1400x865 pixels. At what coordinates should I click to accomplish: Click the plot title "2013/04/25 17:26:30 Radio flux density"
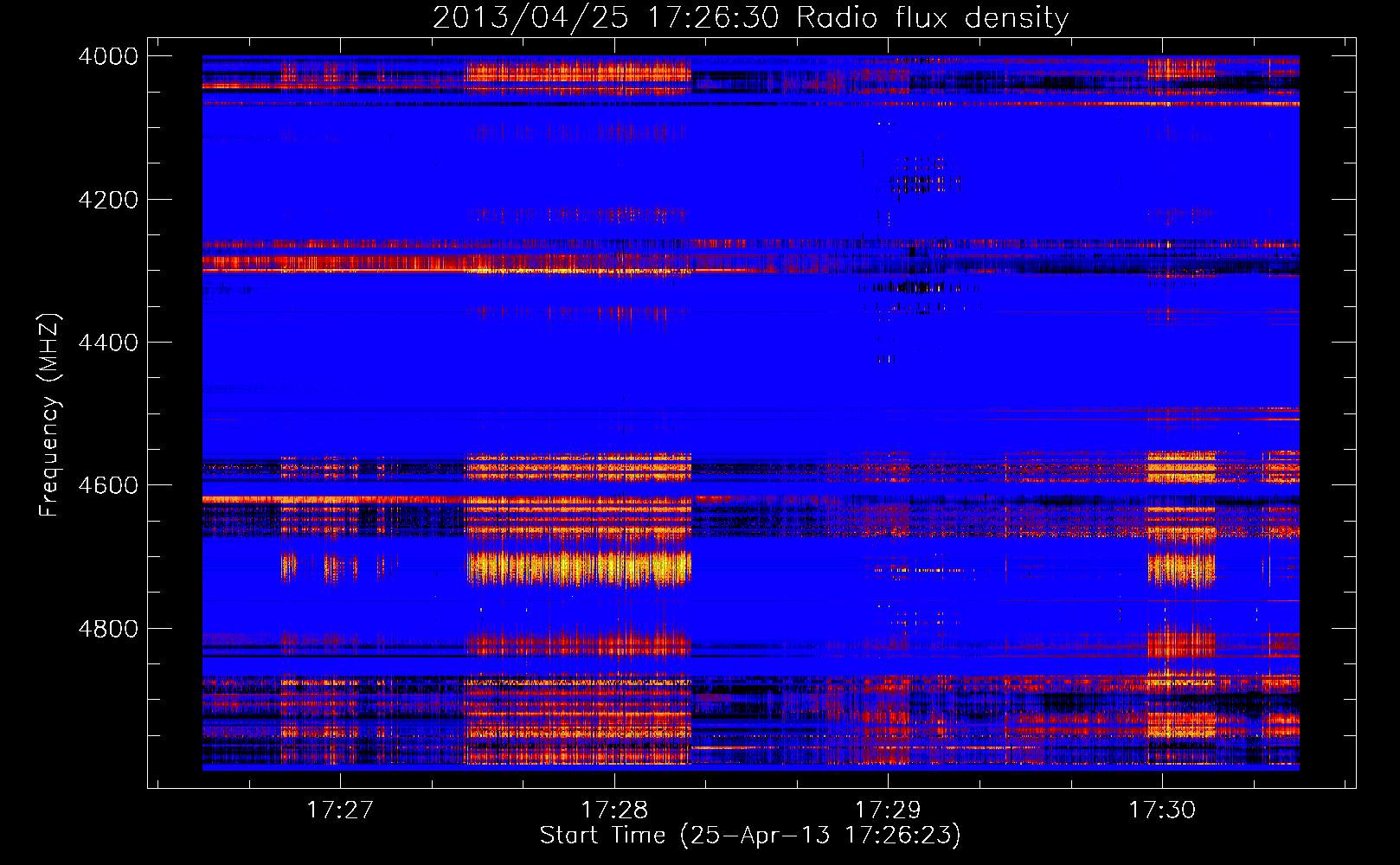pos(750,18)
